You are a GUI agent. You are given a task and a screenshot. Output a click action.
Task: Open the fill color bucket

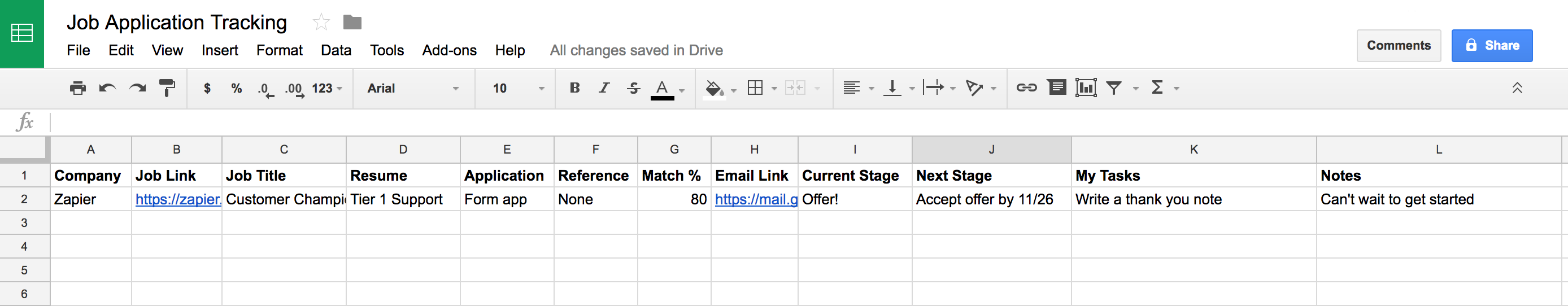pos(714,89)
